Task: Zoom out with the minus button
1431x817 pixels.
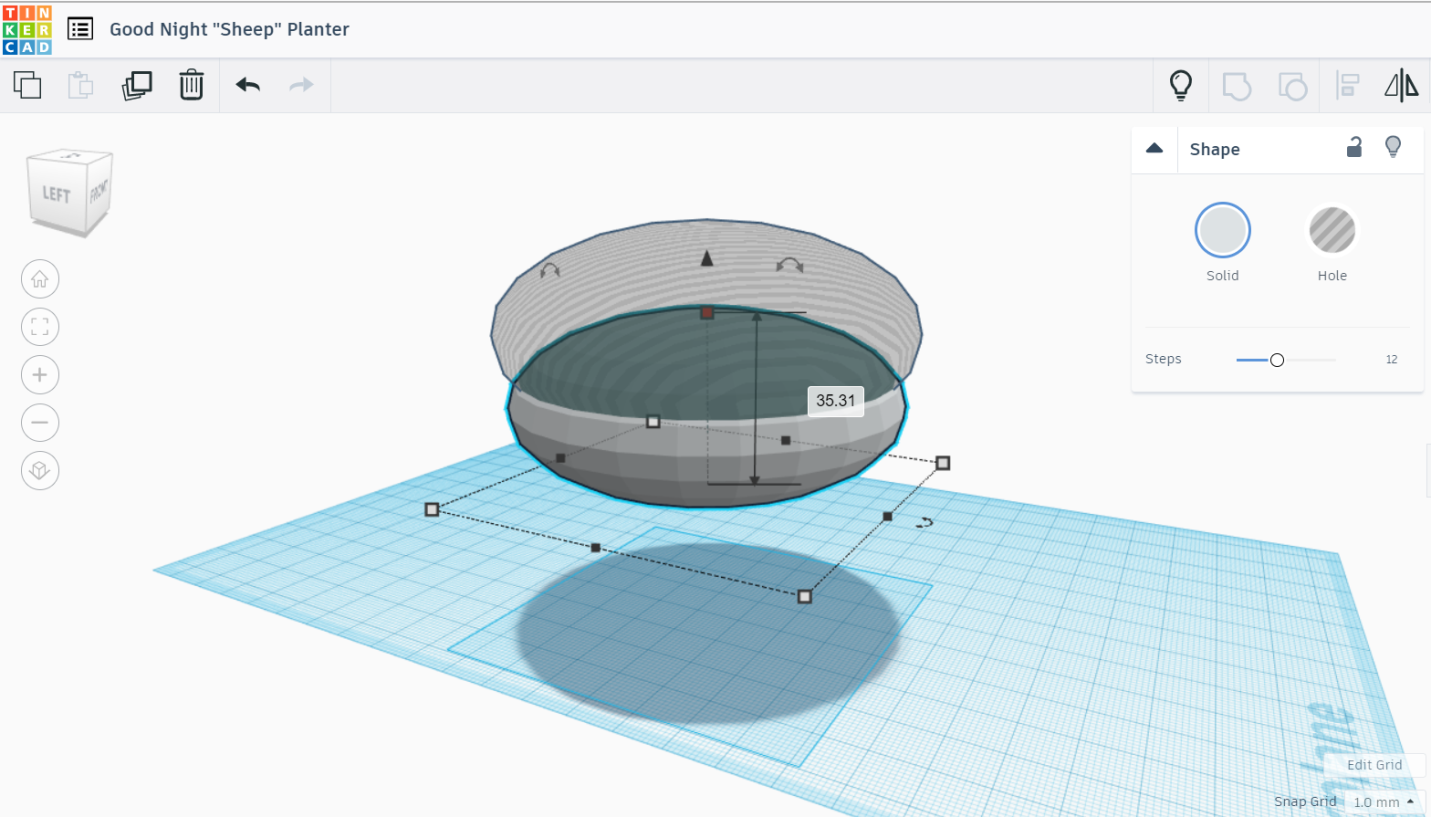Action: 40,423
